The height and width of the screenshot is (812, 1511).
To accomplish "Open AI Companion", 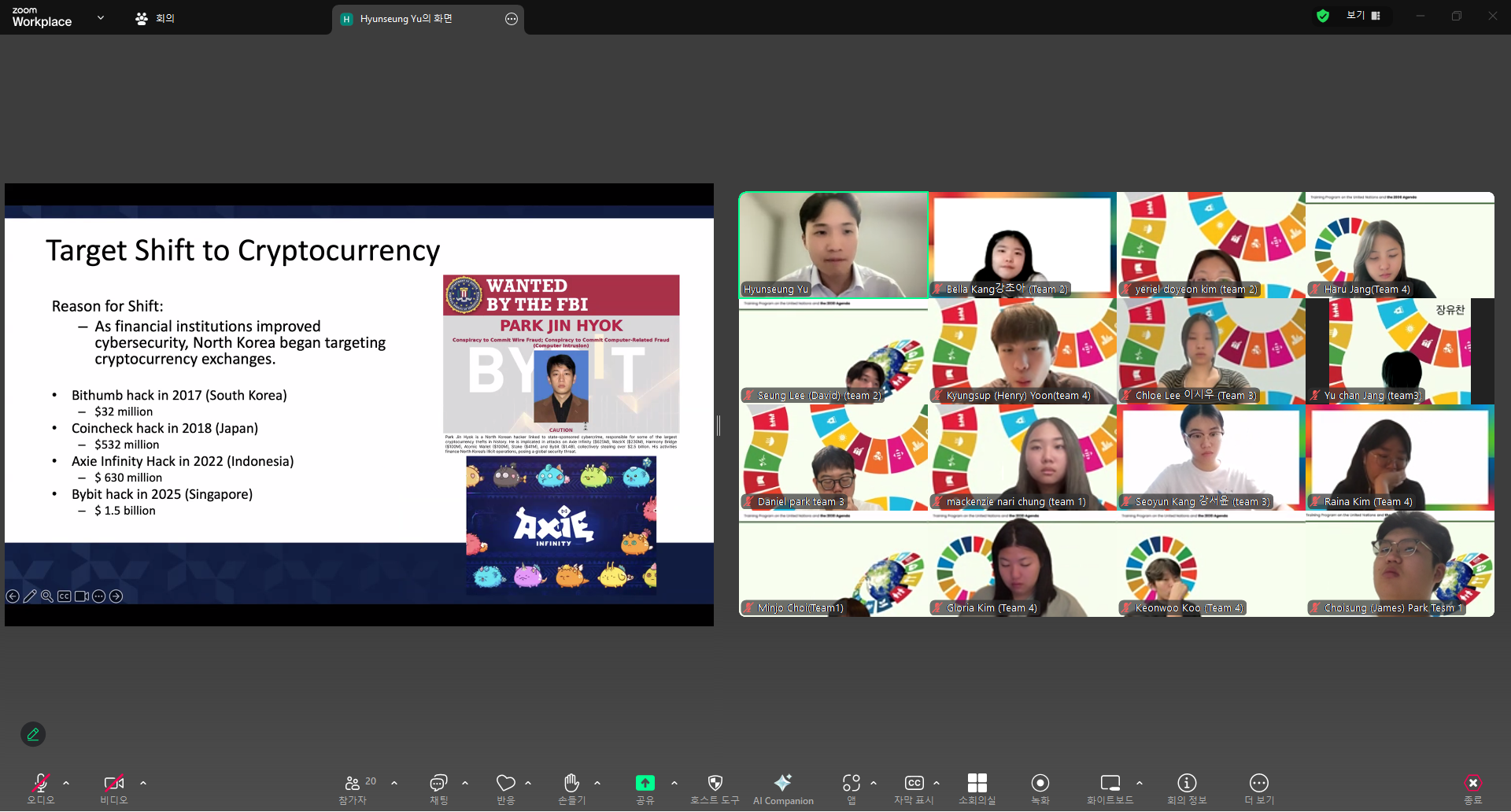I will click(x=783, y=789).
